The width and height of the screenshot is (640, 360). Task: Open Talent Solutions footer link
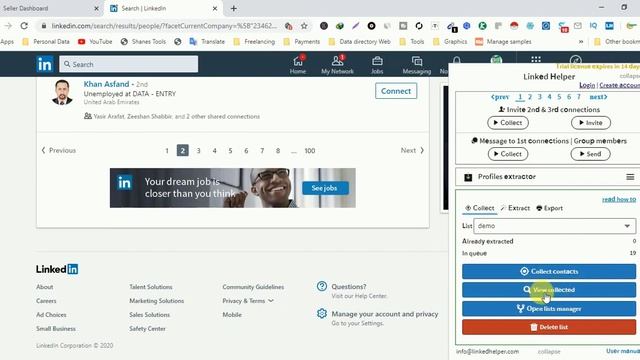[151, 287]
